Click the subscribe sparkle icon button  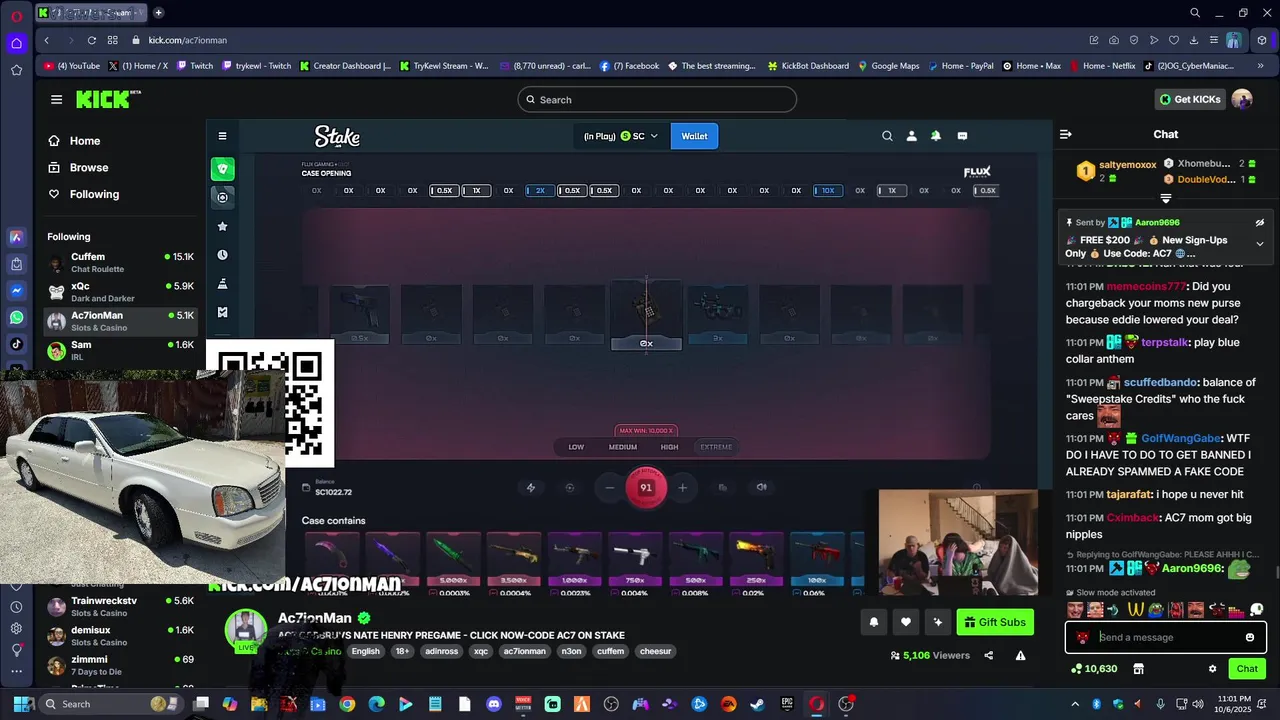tap(937, 622)
